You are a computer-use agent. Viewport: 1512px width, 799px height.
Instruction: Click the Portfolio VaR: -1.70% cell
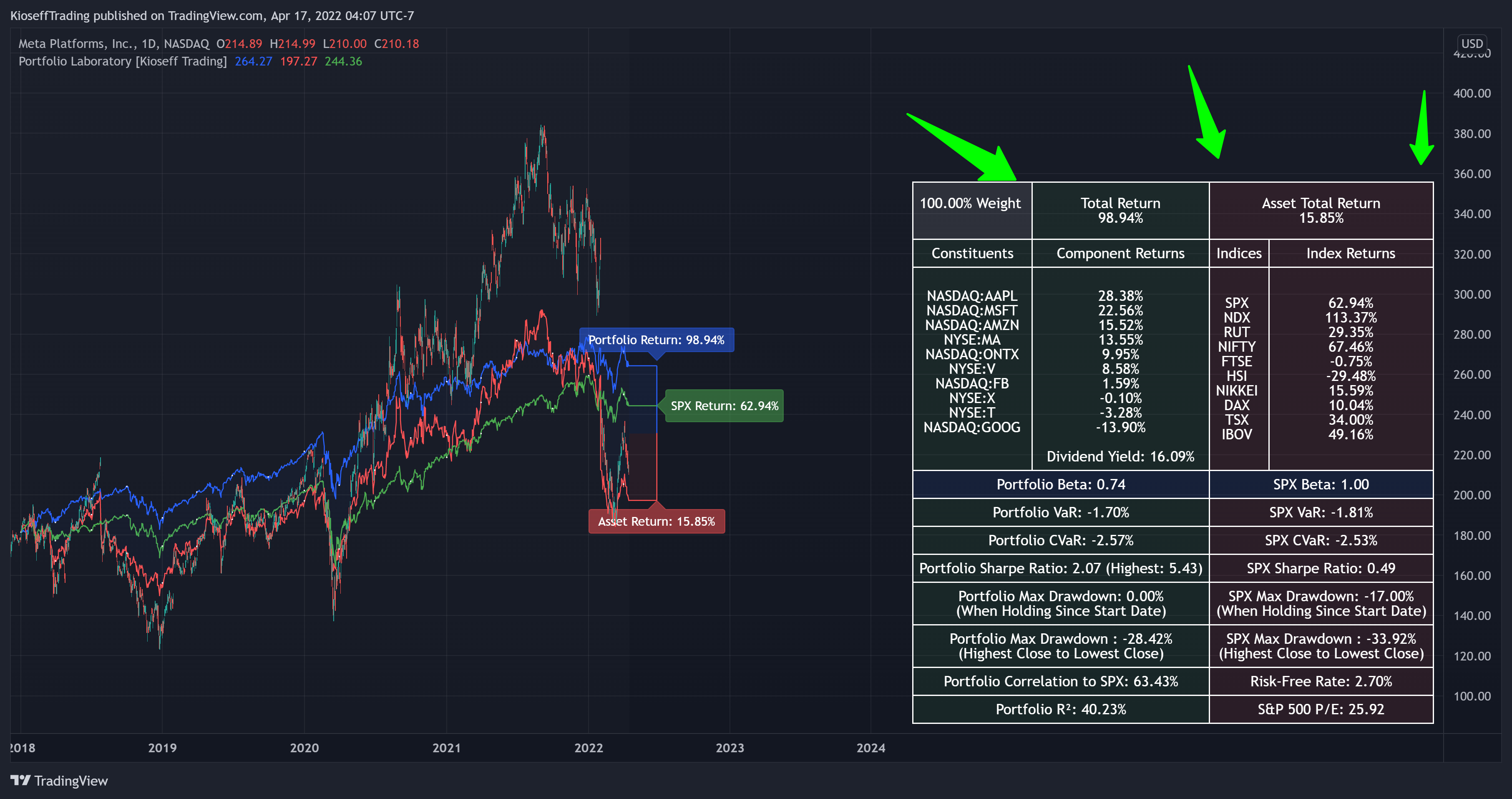(1061, 512)
